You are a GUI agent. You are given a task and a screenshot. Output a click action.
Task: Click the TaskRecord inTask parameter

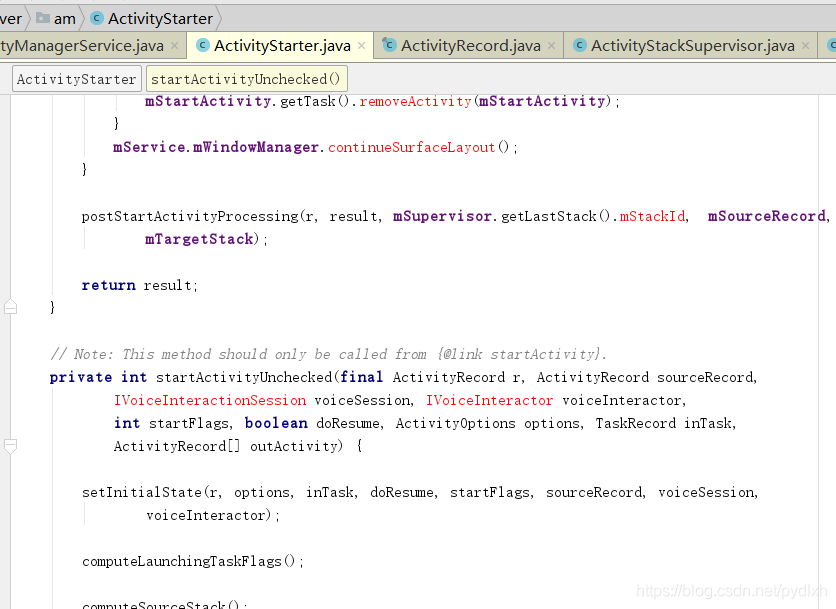click(x=664, y=423)
